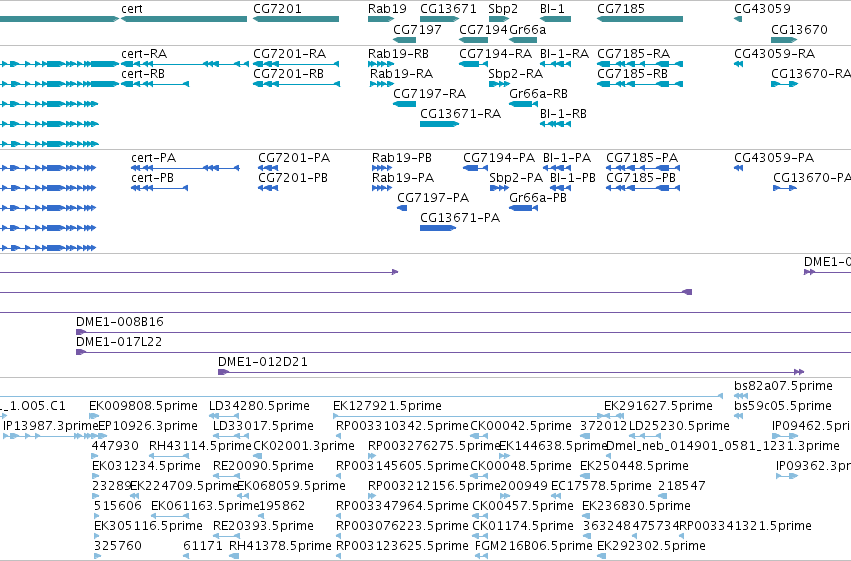Click EST EK250448.5prime

tap(634, 466)
